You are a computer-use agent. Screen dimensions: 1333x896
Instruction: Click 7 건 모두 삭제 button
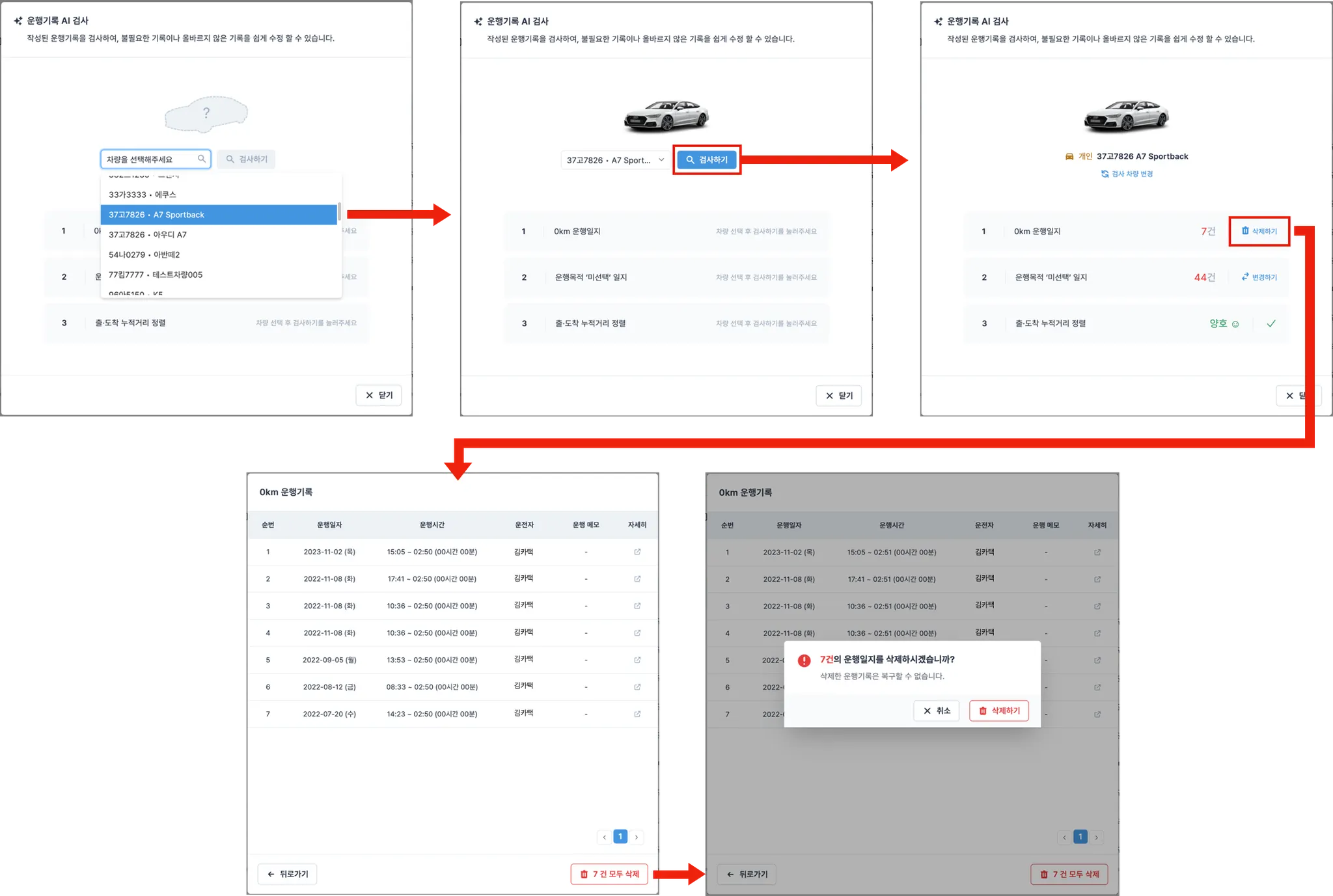click(610, 874)
